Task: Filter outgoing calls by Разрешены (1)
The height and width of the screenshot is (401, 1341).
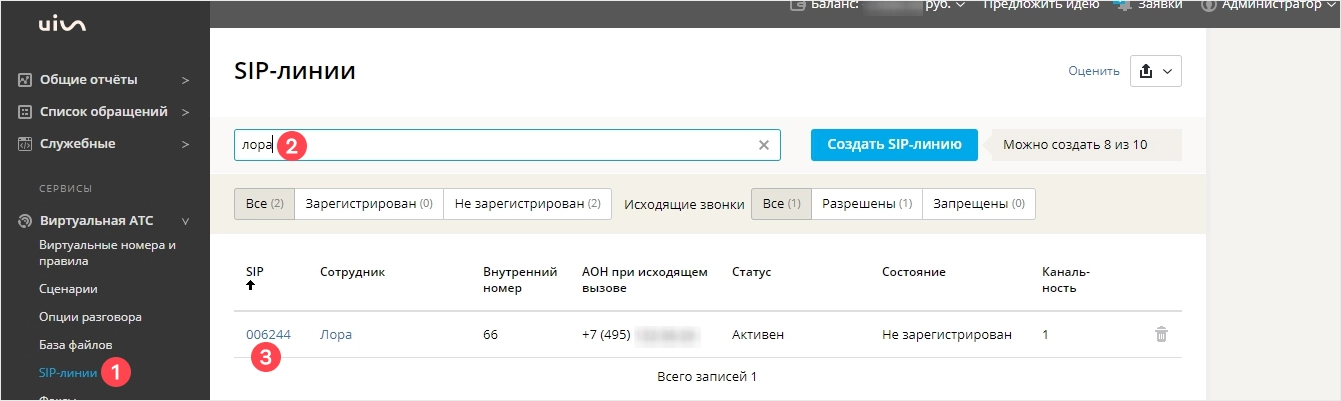Action: coord(866,203)
